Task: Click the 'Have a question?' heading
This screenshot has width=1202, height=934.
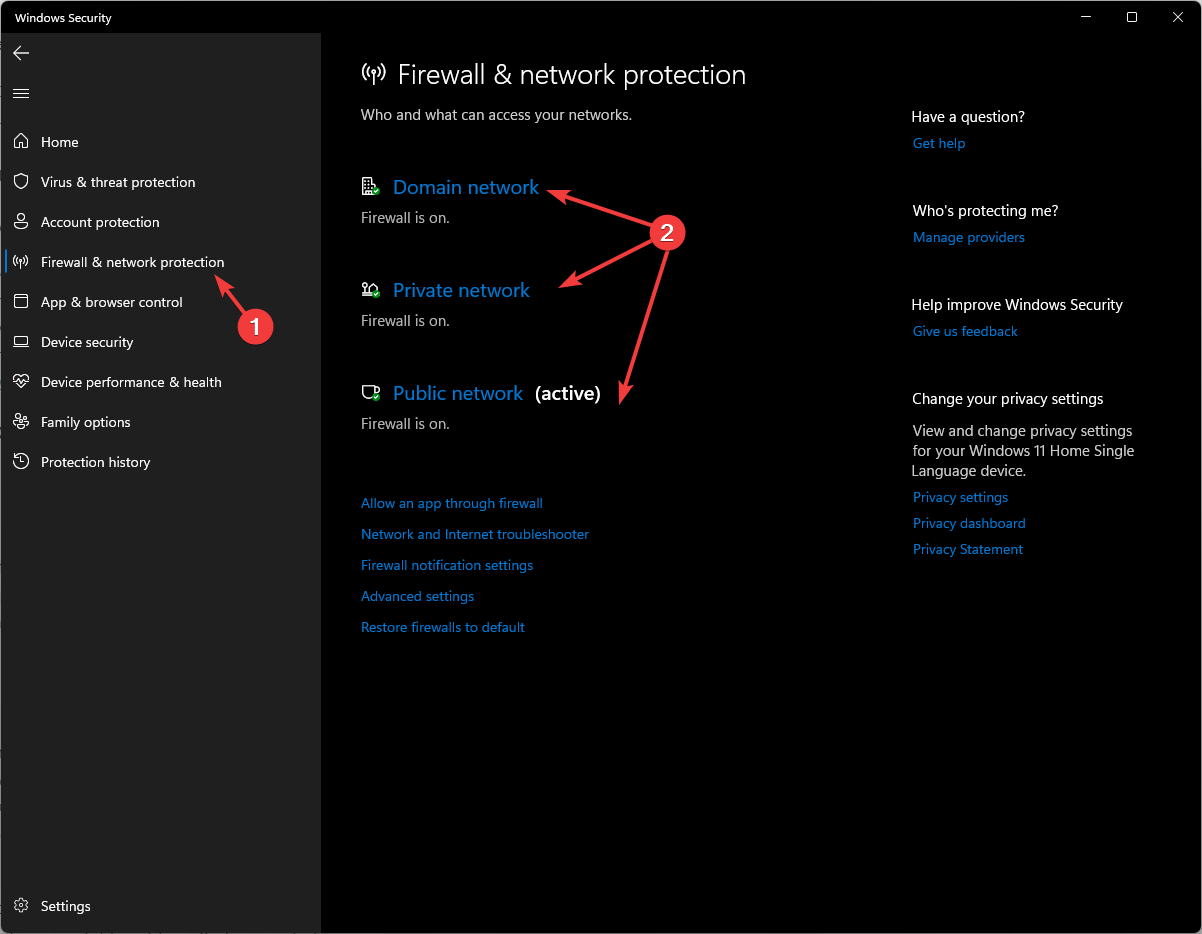Action: click(968, 117)
